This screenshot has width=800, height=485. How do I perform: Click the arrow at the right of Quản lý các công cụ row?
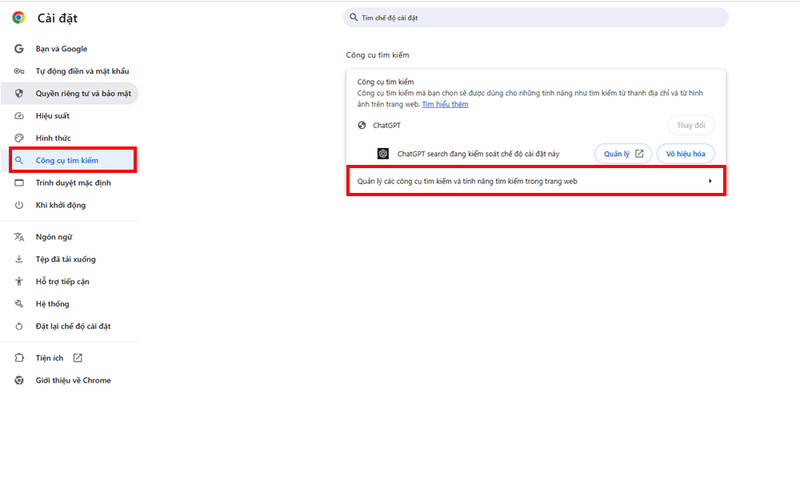pyautogui.click(x=710, y=181)
